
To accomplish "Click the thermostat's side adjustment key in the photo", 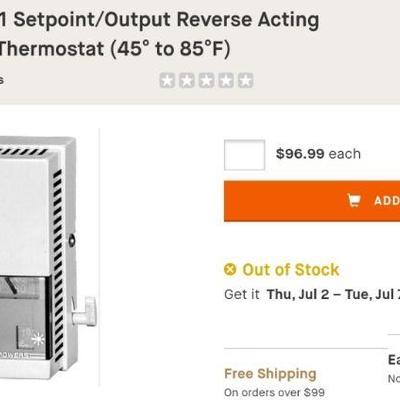I will (x=84, y=312).
